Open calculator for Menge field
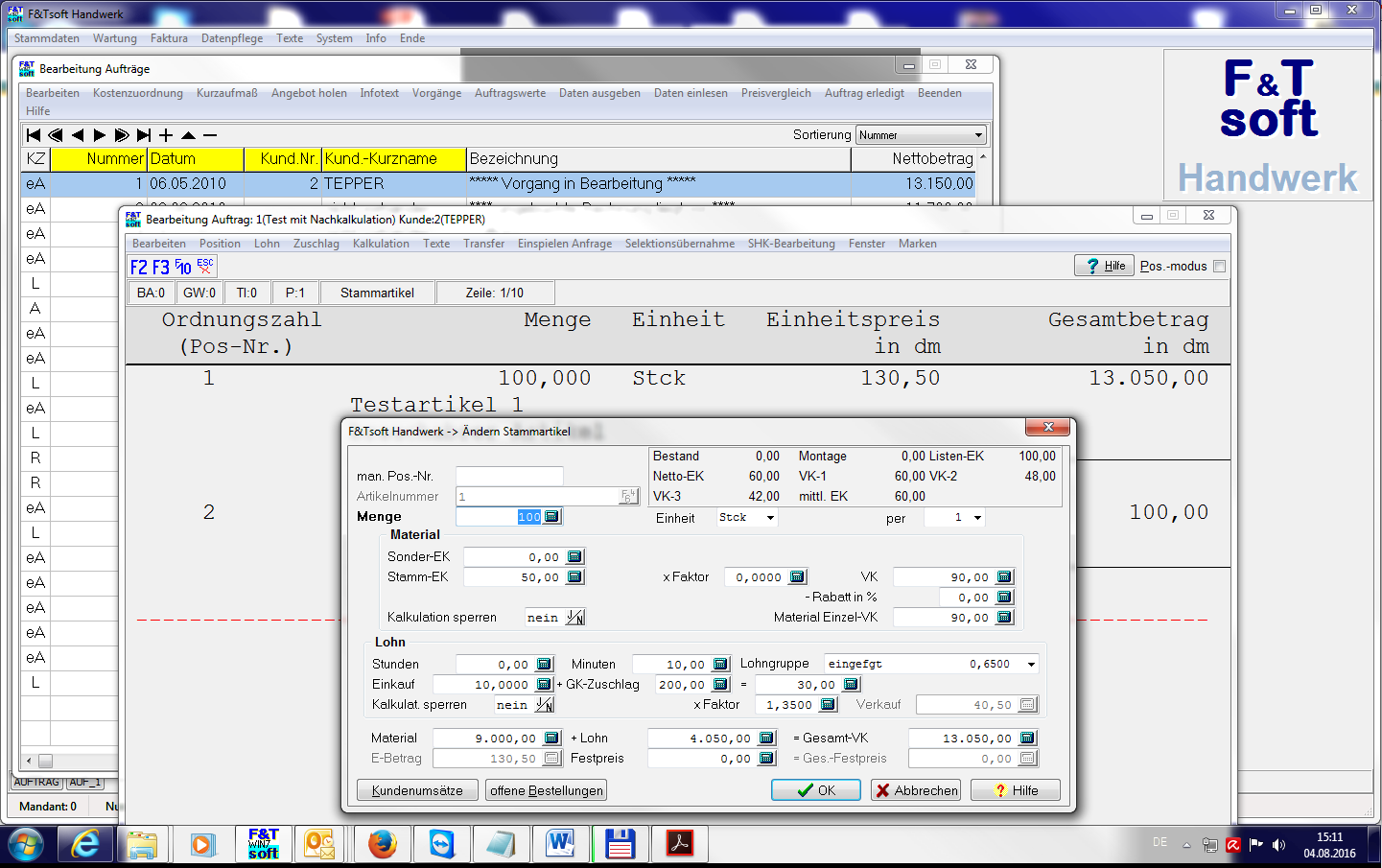The image size is (1382, 868). tap(551, 517)
